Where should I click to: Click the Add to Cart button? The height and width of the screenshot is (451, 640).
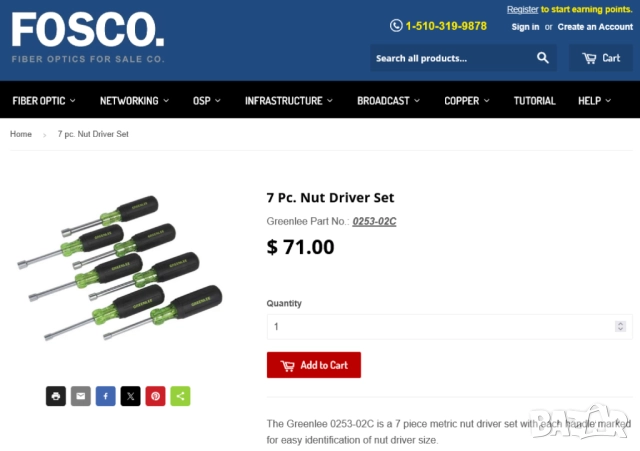click(314, 365)
